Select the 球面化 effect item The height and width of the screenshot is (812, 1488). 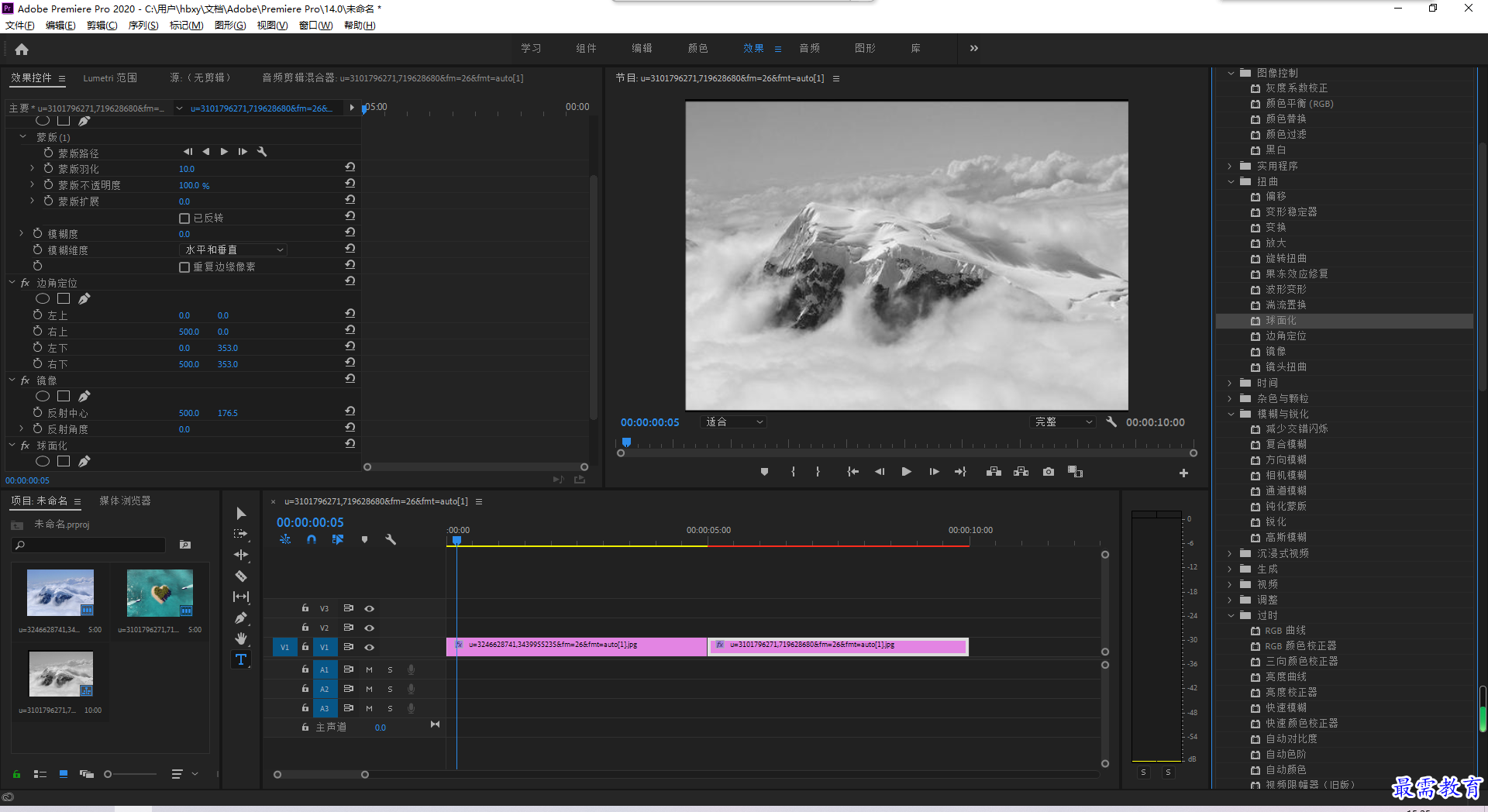click(x=1280, y=320)
